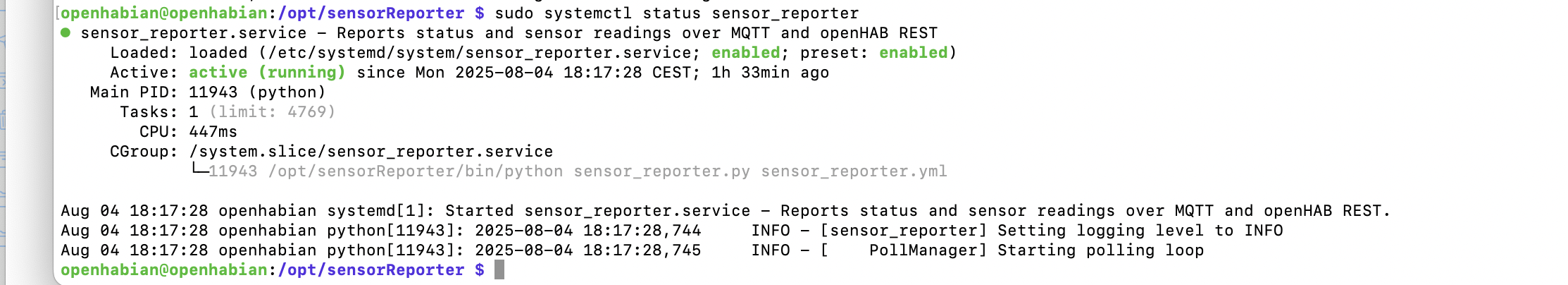Click the 'sudo systemctl status sensor_reporter' command text
Screen dimensions: 1568x285
click(x=677, y=13)
